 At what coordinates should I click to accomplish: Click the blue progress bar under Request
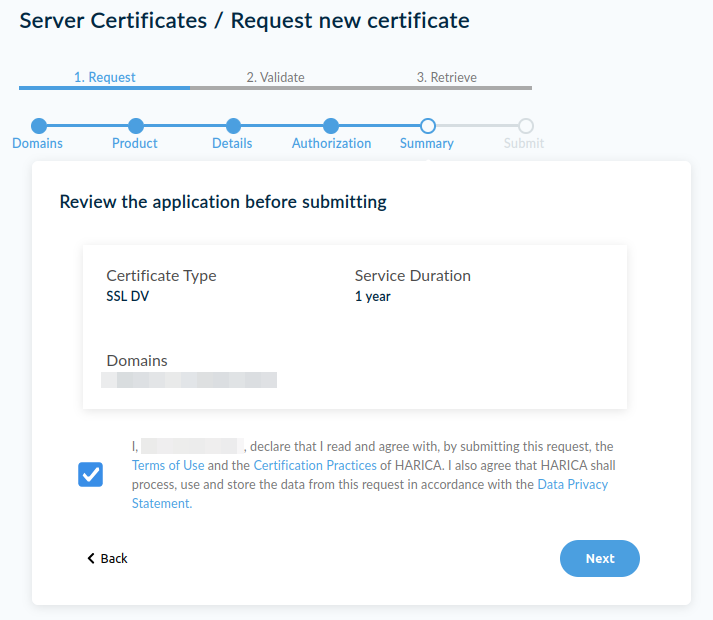tap(104, 88)
